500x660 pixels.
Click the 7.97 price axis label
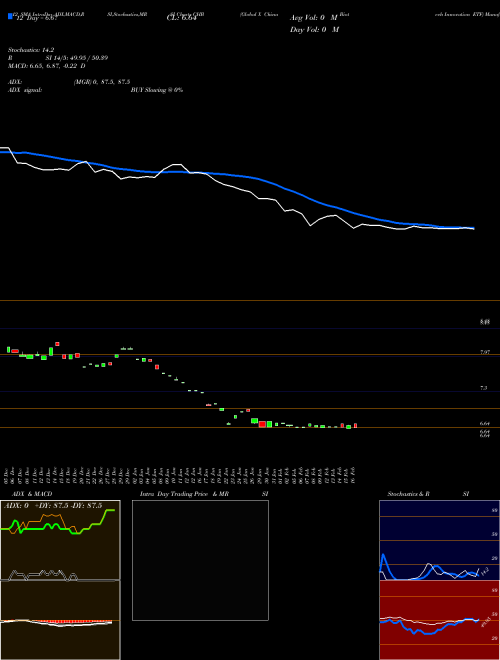click(485, 352)
